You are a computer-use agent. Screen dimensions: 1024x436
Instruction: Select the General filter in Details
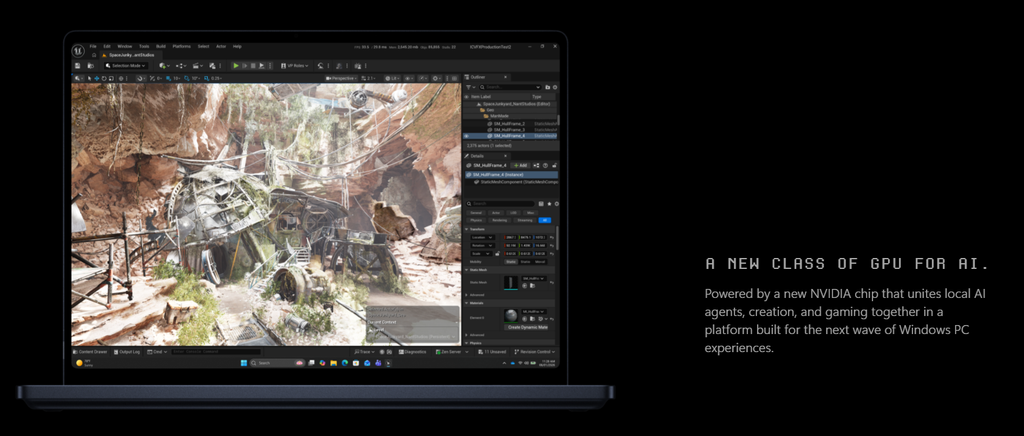(x=476, y=213)
